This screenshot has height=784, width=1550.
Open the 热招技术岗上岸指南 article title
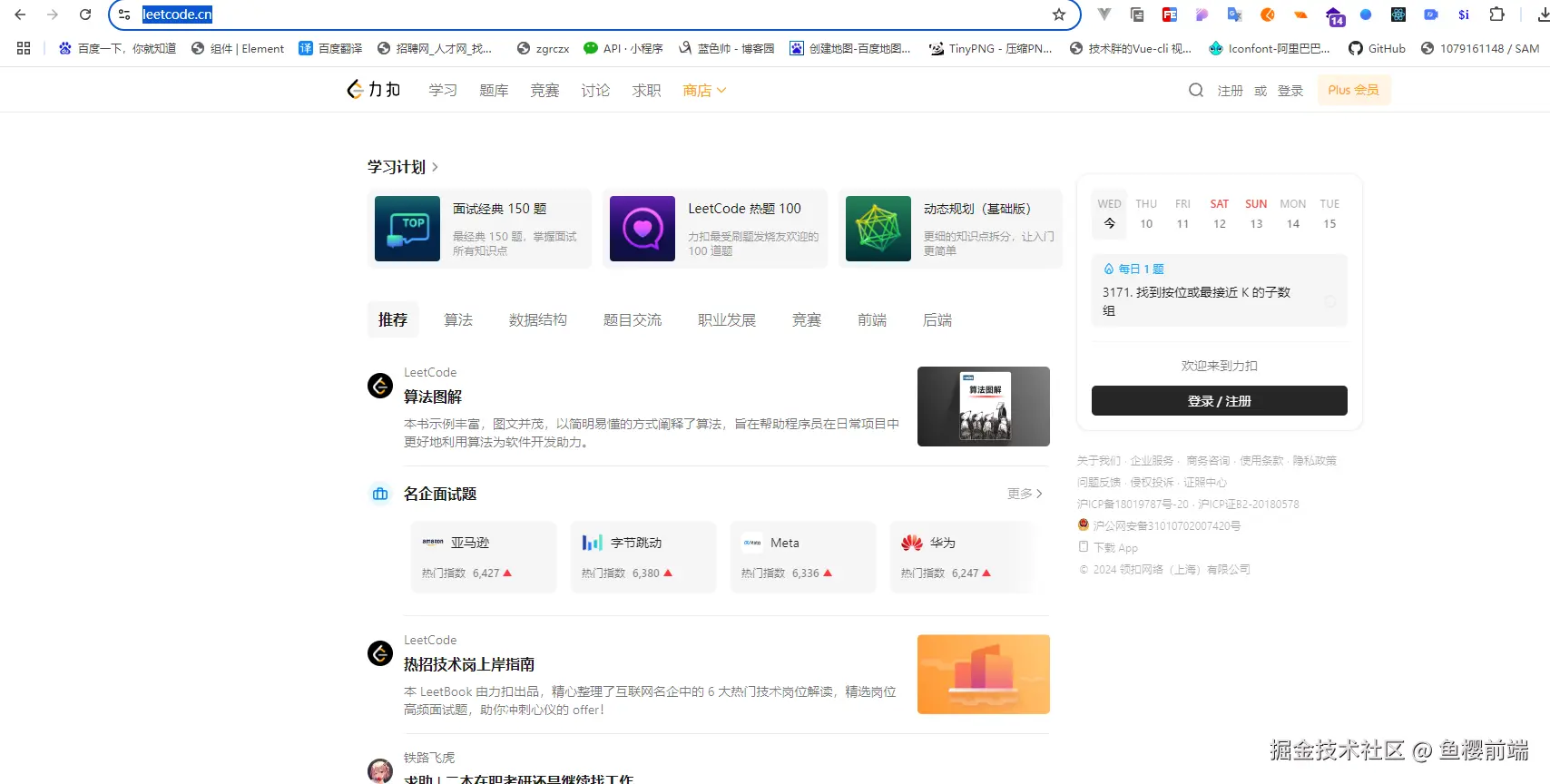click(x=469, y=664)
